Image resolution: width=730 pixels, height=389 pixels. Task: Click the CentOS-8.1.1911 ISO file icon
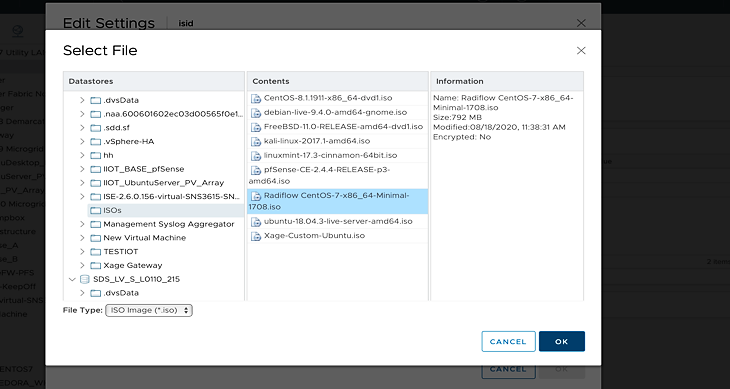pyautogui.click(x=256, y=99)
